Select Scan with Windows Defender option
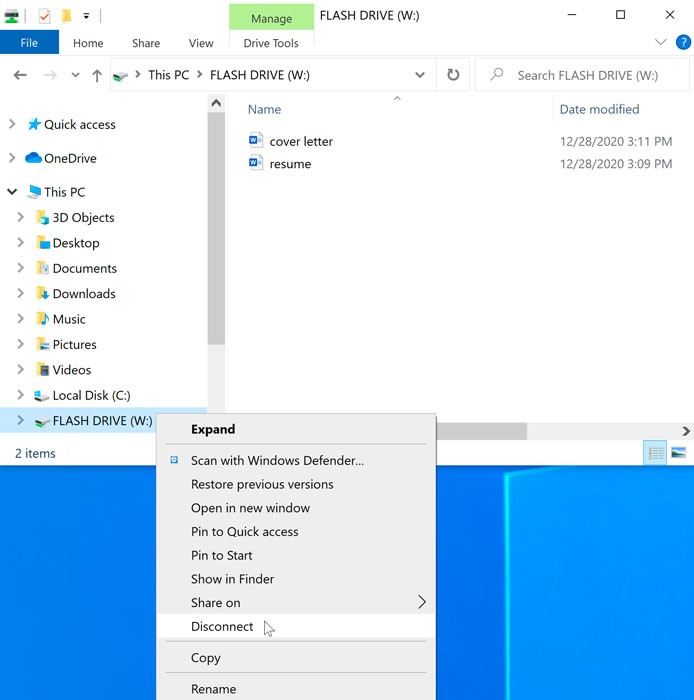The image size is (694, 700). (x=277, y=461)
